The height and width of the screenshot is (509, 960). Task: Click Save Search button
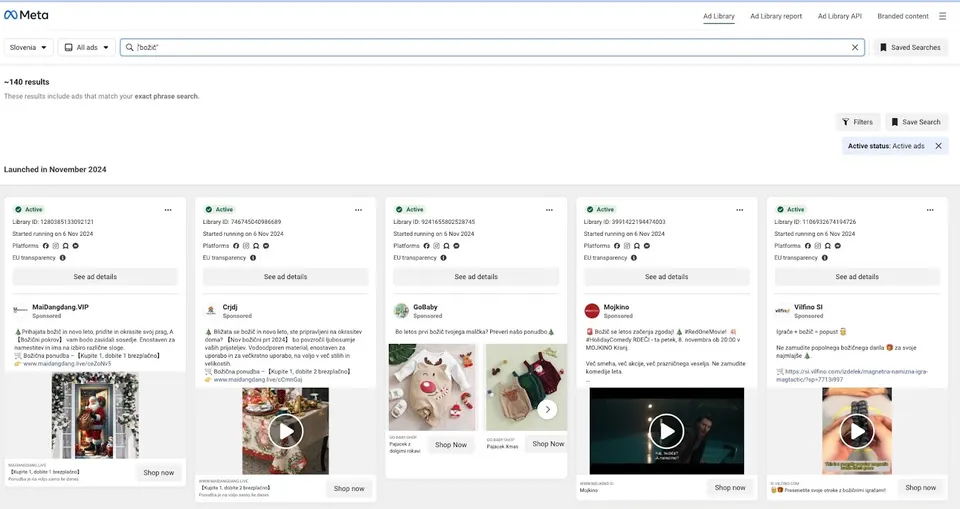tap(916, 122)
